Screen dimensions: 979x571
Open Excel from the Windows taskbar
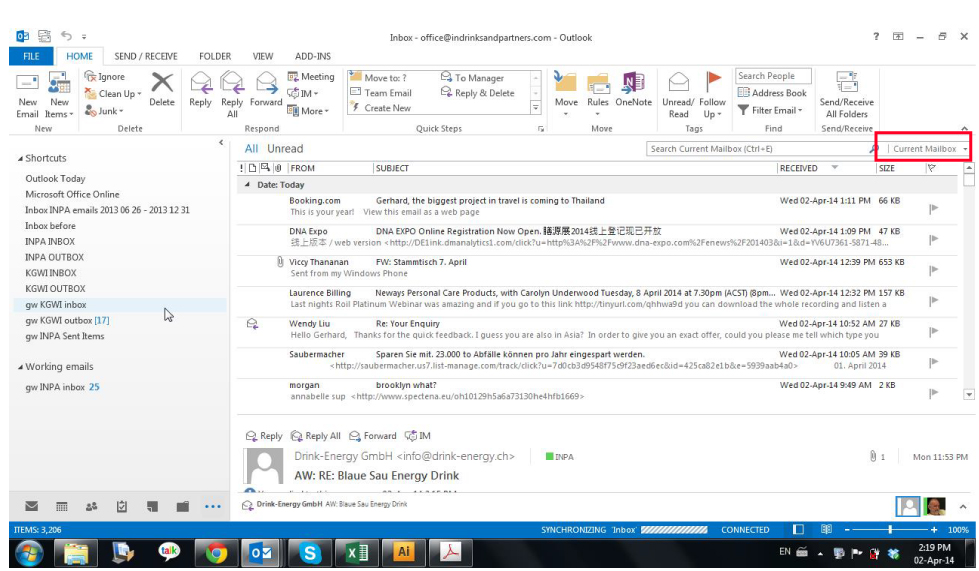point(357,552)
